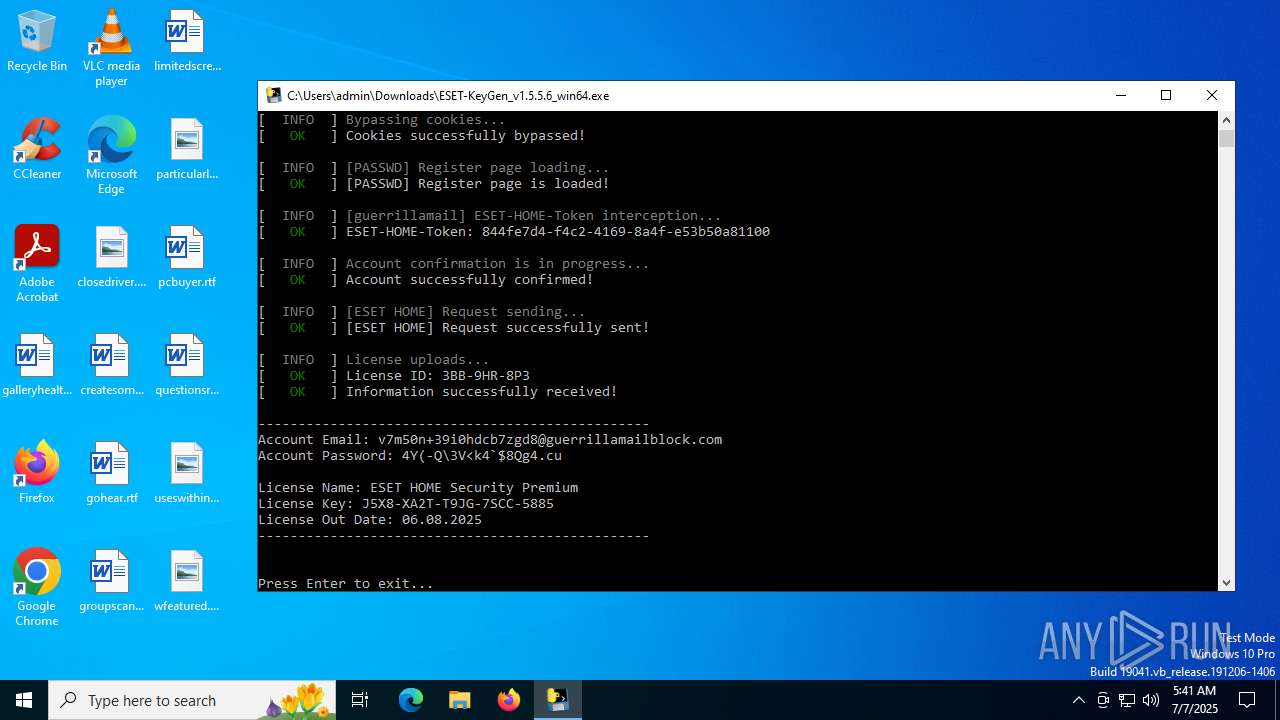Minimize the ESET-KeyGen console window

pos(1120,96)
